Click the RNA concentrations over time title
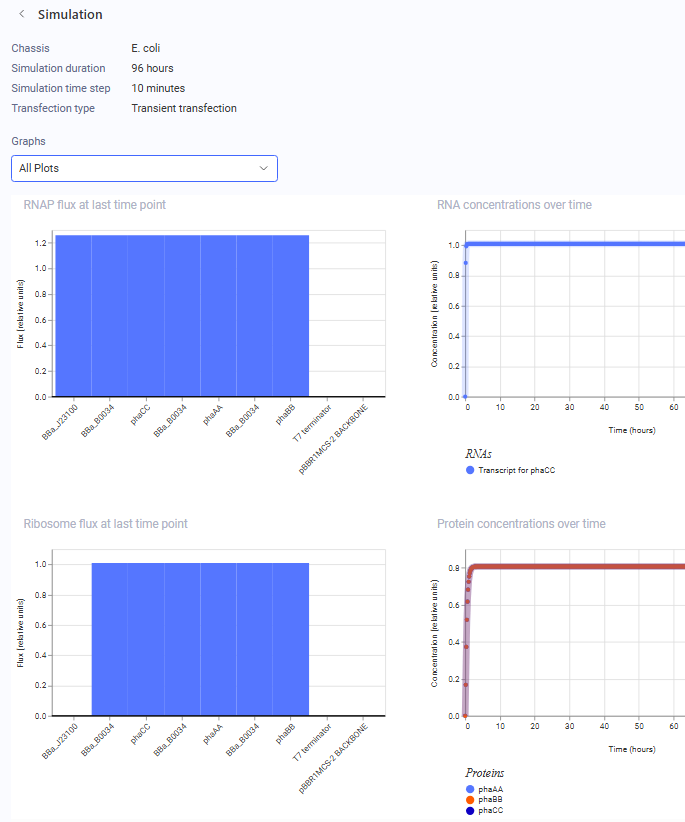 [x=514, y=205]
